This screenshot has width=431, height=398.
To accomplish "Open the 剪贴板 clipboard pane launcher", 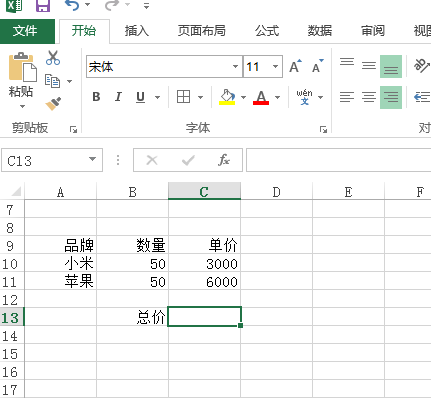I will [x=73, y=130].
